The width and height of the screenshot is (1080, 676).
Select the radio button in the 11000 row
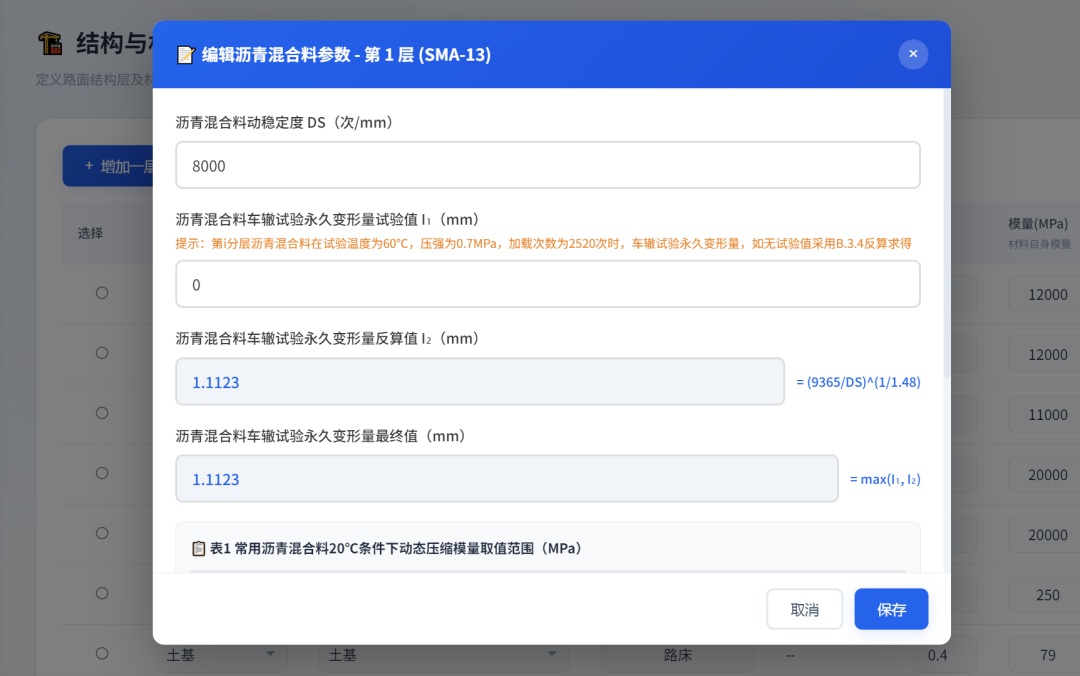(102, 413)
